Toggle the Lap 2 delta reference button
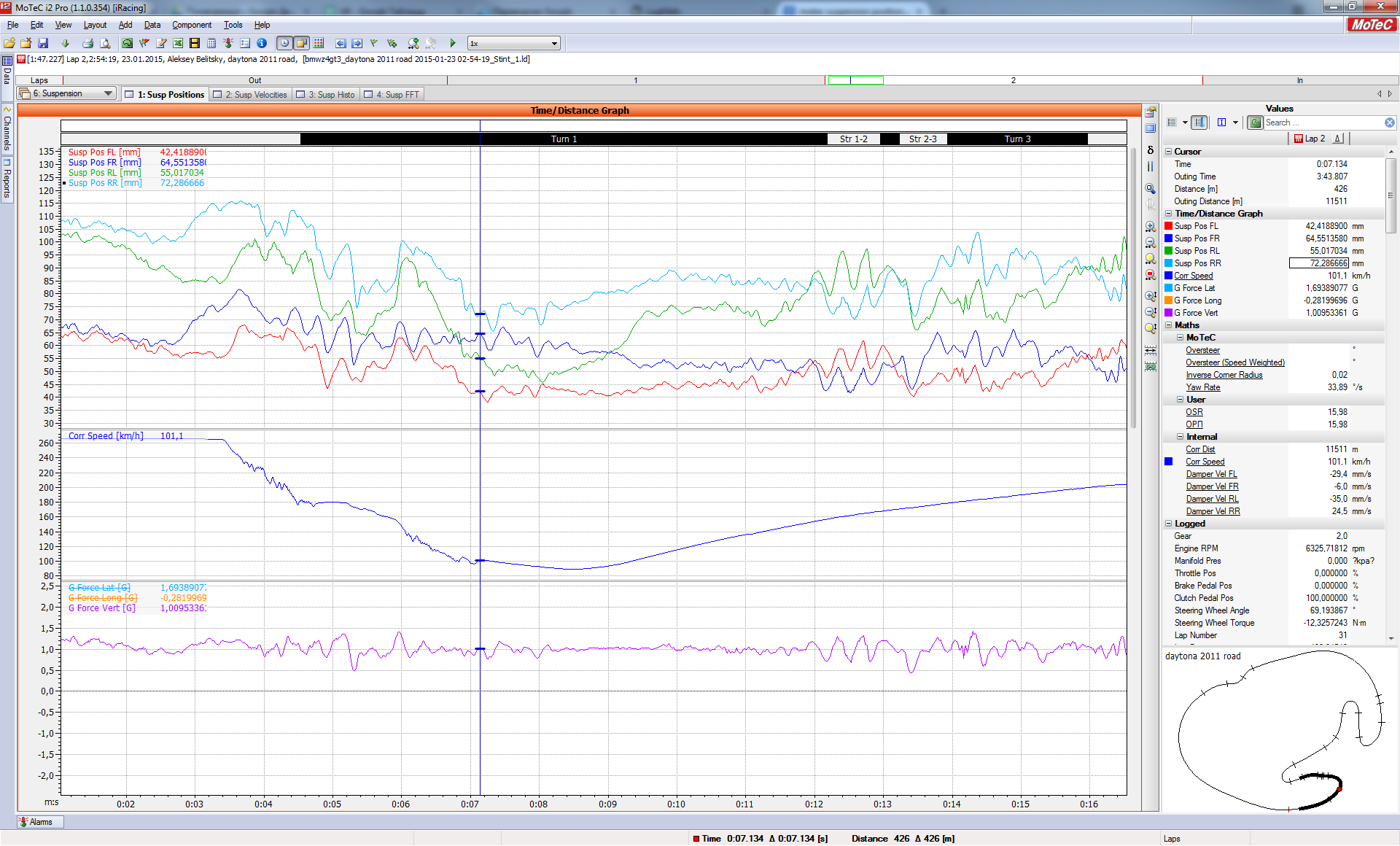This screenshot has width=1400, height=846. click(x=1338, y=139)
